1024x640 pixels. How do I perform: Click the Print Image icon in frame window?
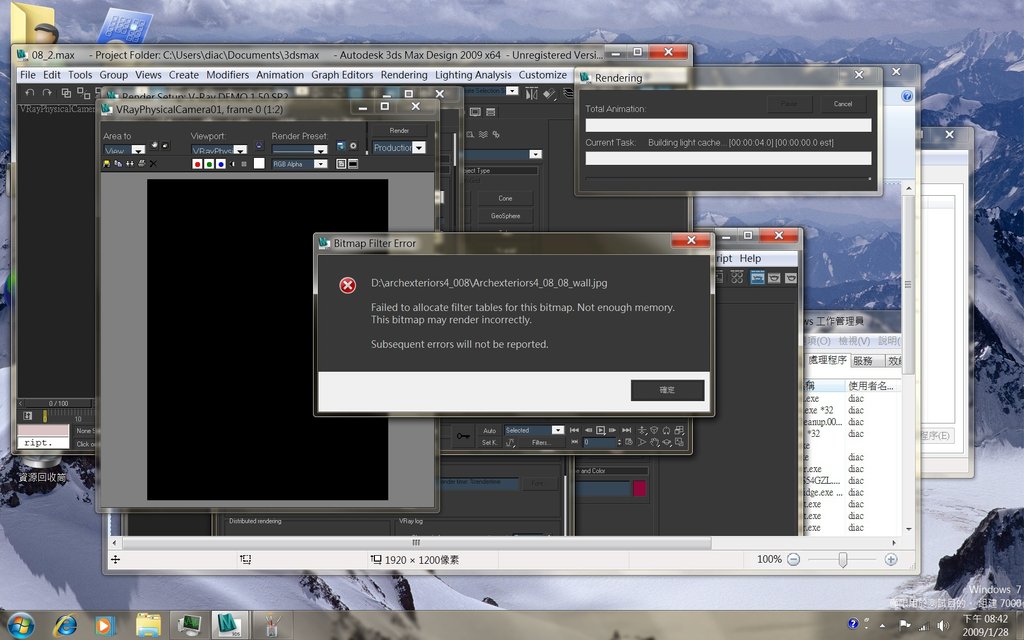tap(142, 163)
